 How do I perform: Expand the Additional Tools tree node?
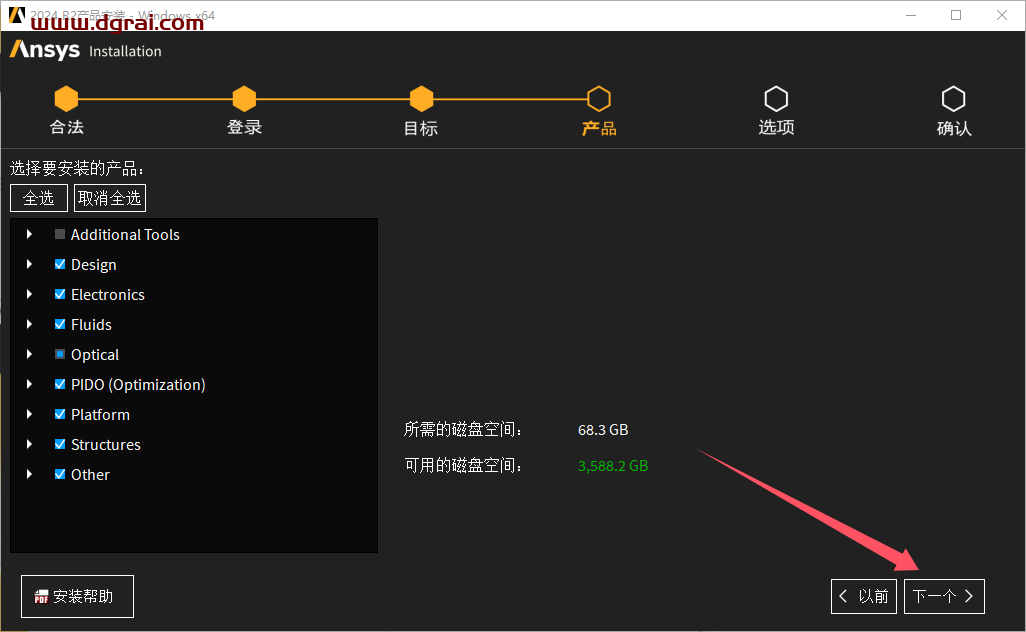click(29, 234)
